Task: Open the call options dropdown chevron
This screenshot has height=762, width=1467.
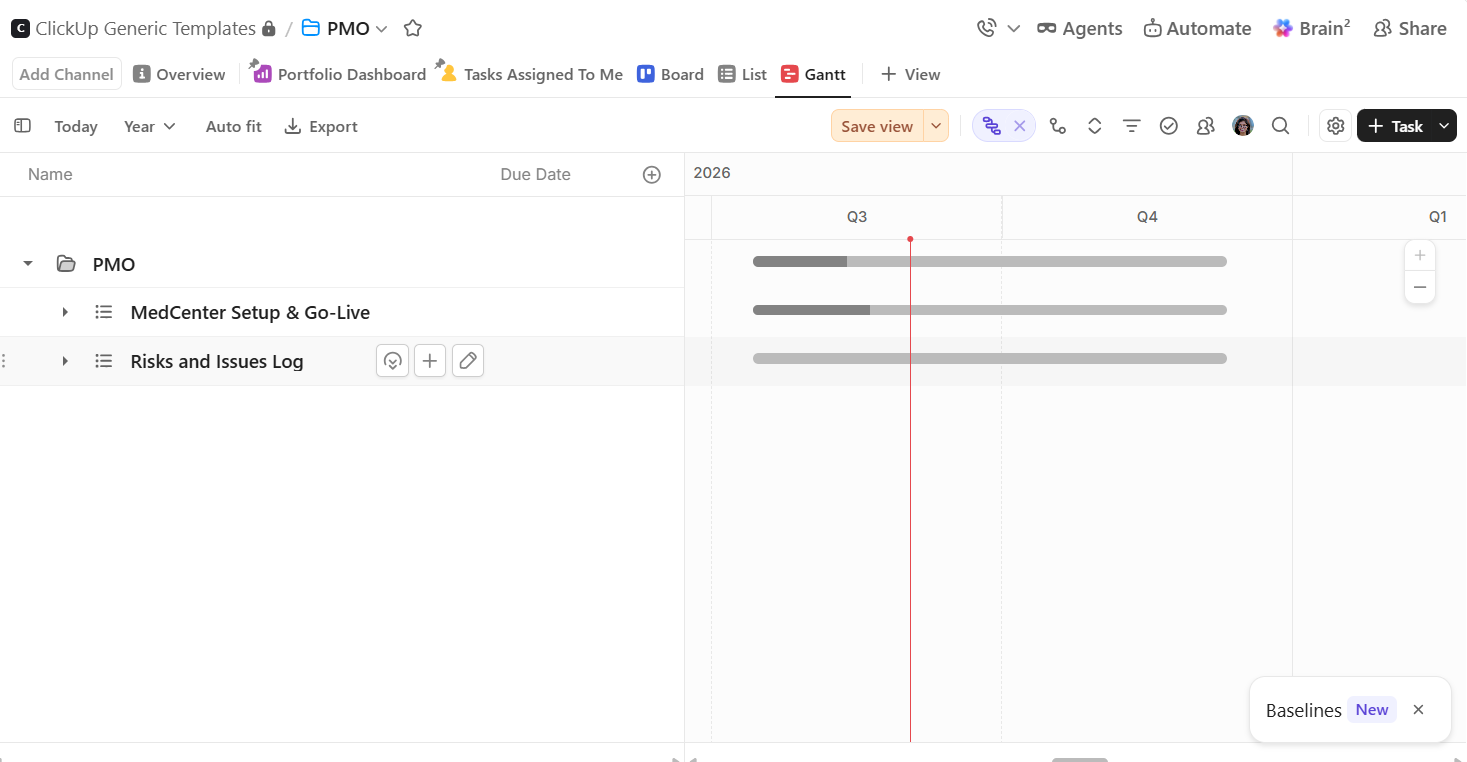Action: [1014, 29]
